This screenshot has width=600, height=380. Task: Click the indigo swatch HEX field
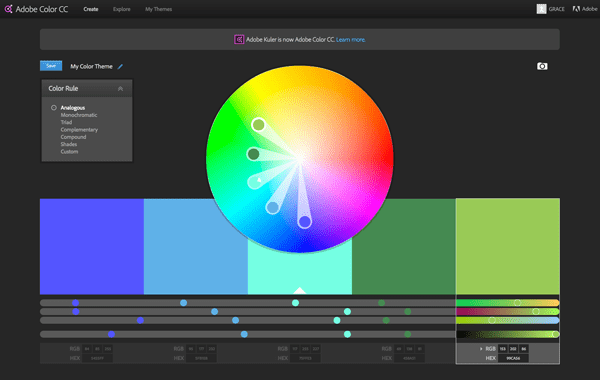(97, 358)
